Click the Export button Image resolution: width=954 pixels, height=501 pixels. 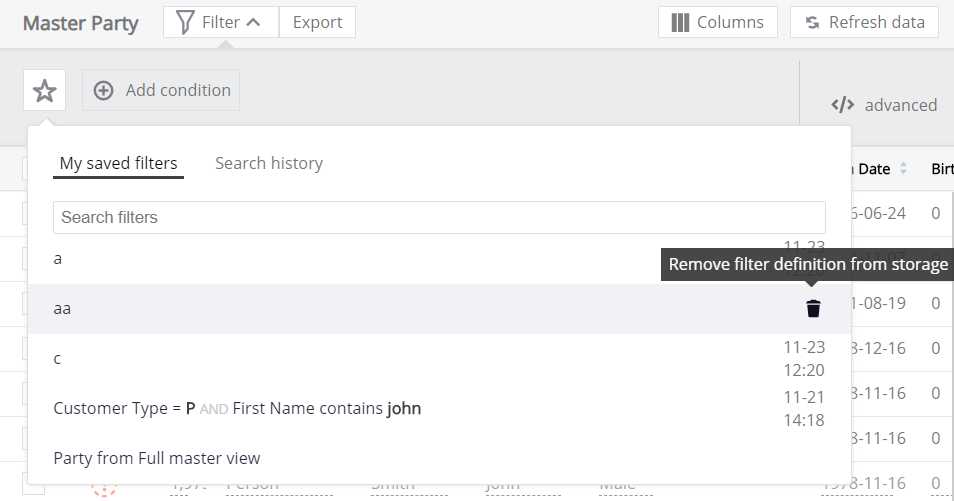317,22
